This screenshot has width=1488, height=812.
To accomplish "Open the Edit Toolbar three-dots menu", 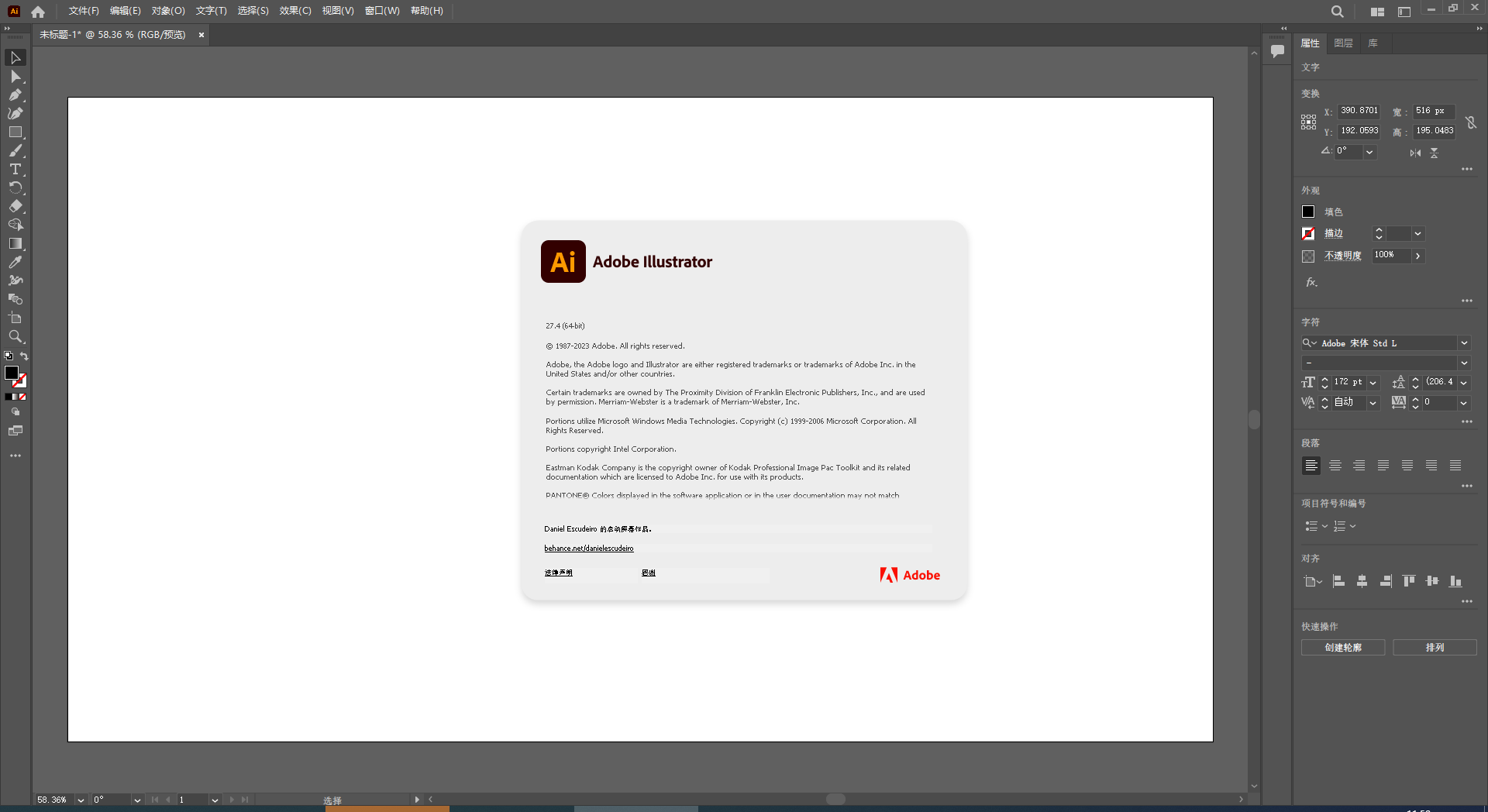I will (x=15, y=456).
